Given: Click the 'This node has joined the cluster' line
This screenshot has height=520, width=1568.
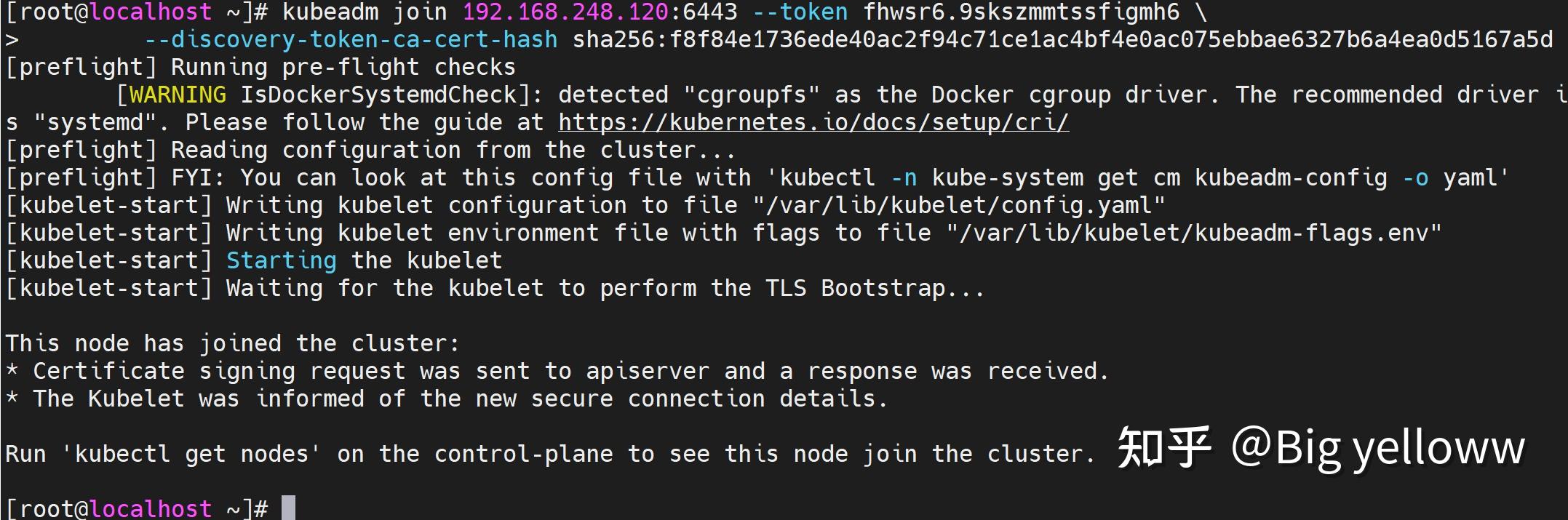Looking at the screenshot, I should (x=233, y=343).
